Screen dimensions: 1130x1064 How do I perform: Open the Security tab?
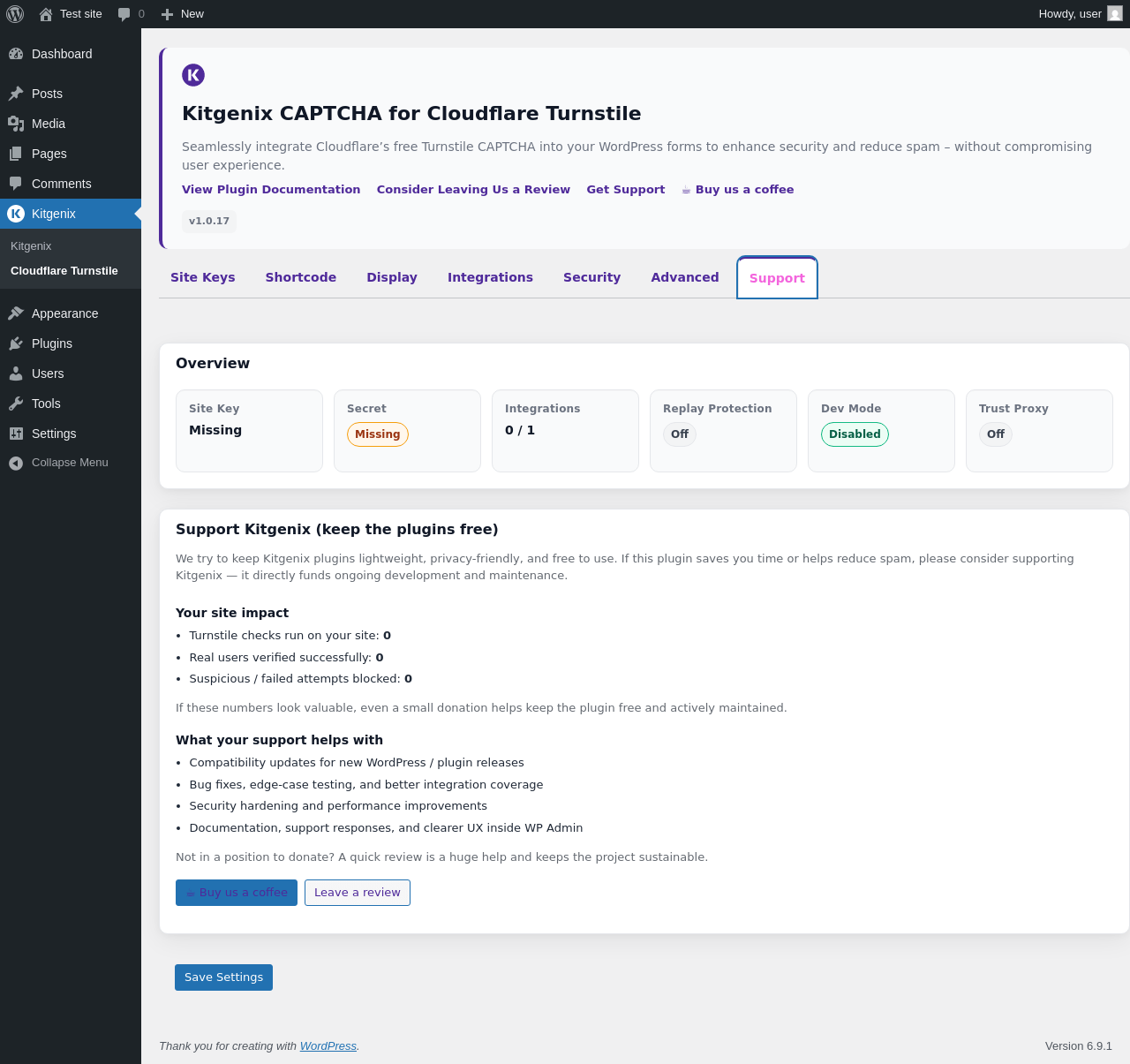pos(591,277)
